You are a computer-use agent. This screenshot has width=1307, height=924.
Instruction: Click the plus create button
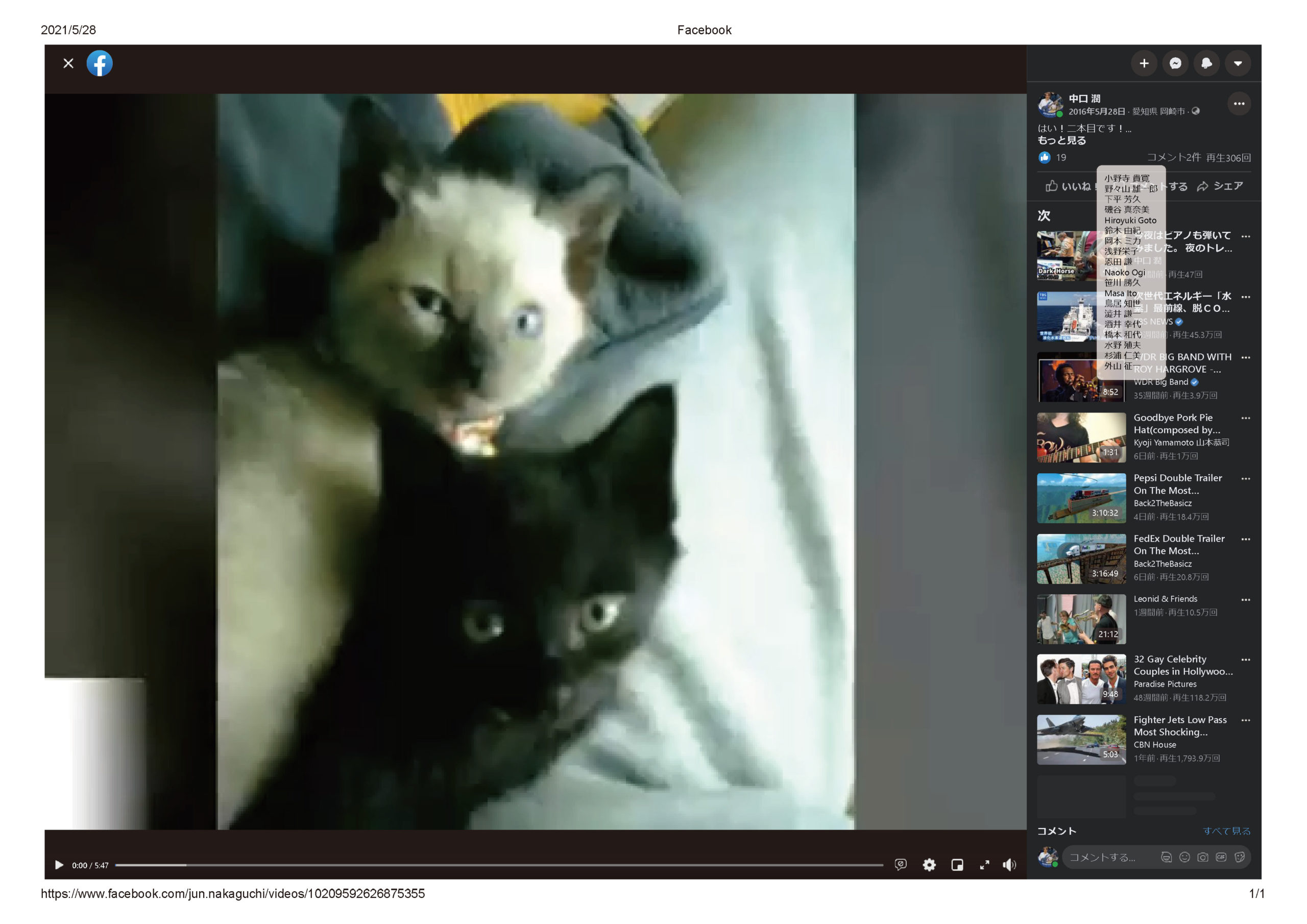(1144, 63)
